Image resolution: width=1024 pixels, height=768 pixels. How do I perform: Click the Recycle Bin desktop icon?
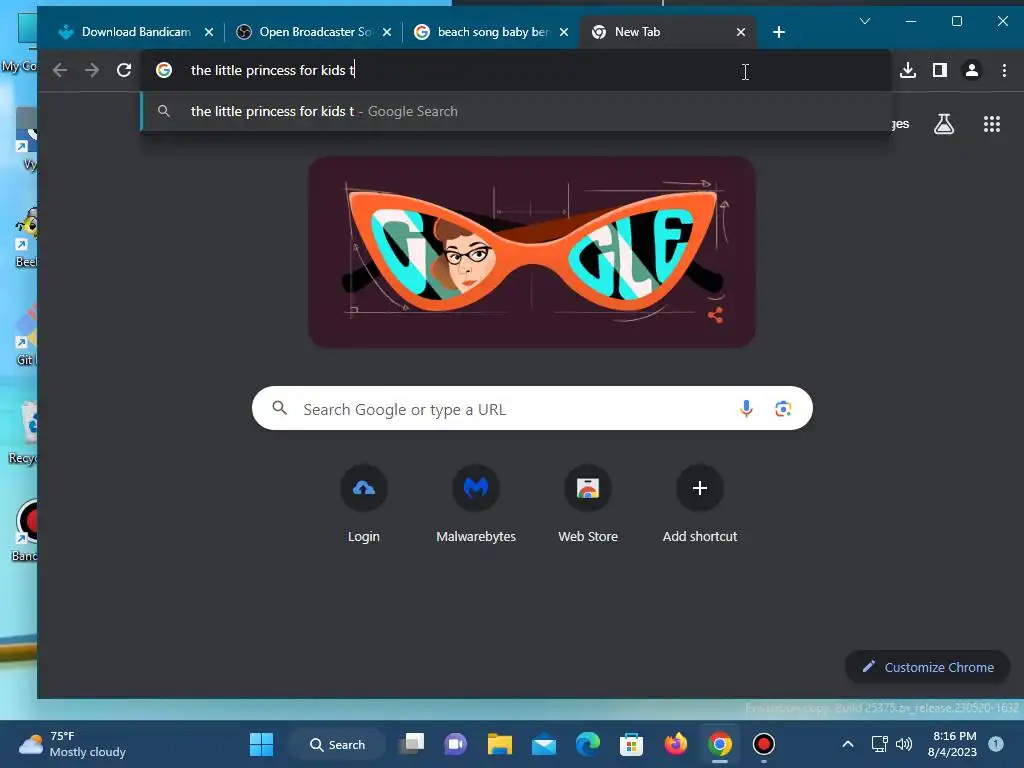pos(25,432)
